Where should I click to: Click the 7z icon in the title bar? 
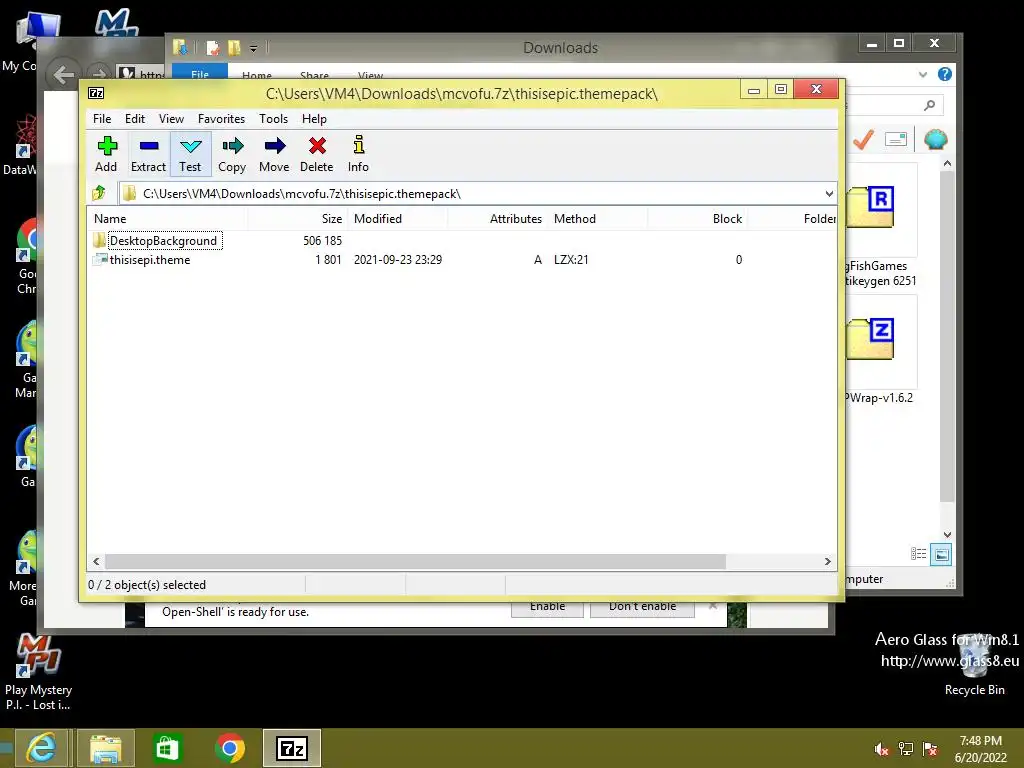tap(96, 93)
